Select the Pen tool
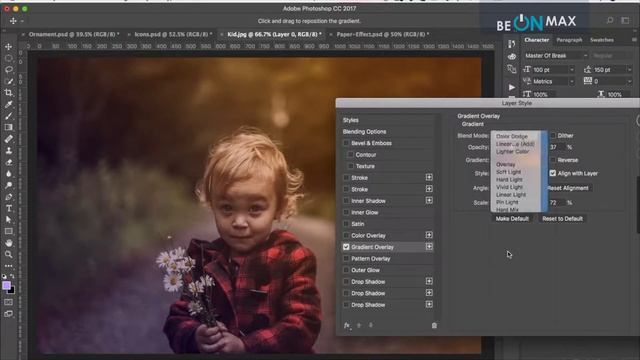Viewport: 640px width, 360px height. click(x=9, y=197)
